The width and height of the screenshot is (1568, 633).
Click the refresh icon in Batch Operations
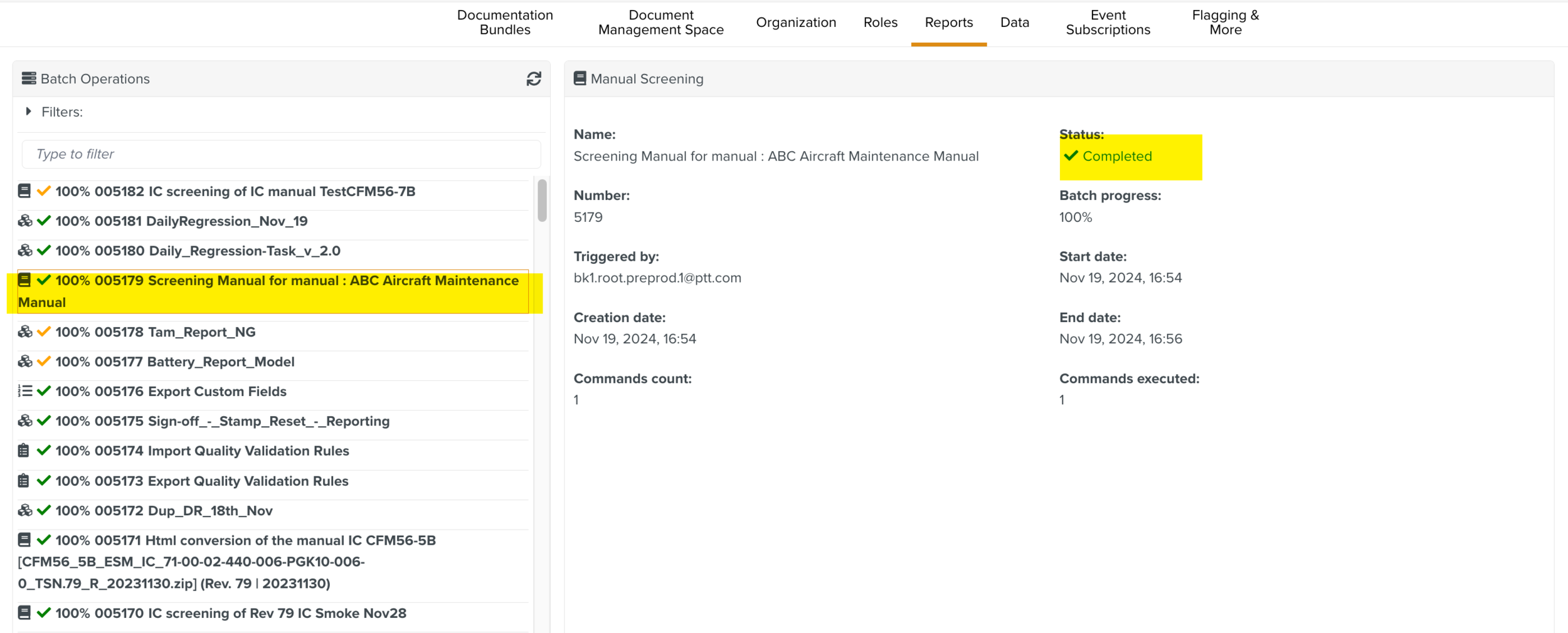533,79
